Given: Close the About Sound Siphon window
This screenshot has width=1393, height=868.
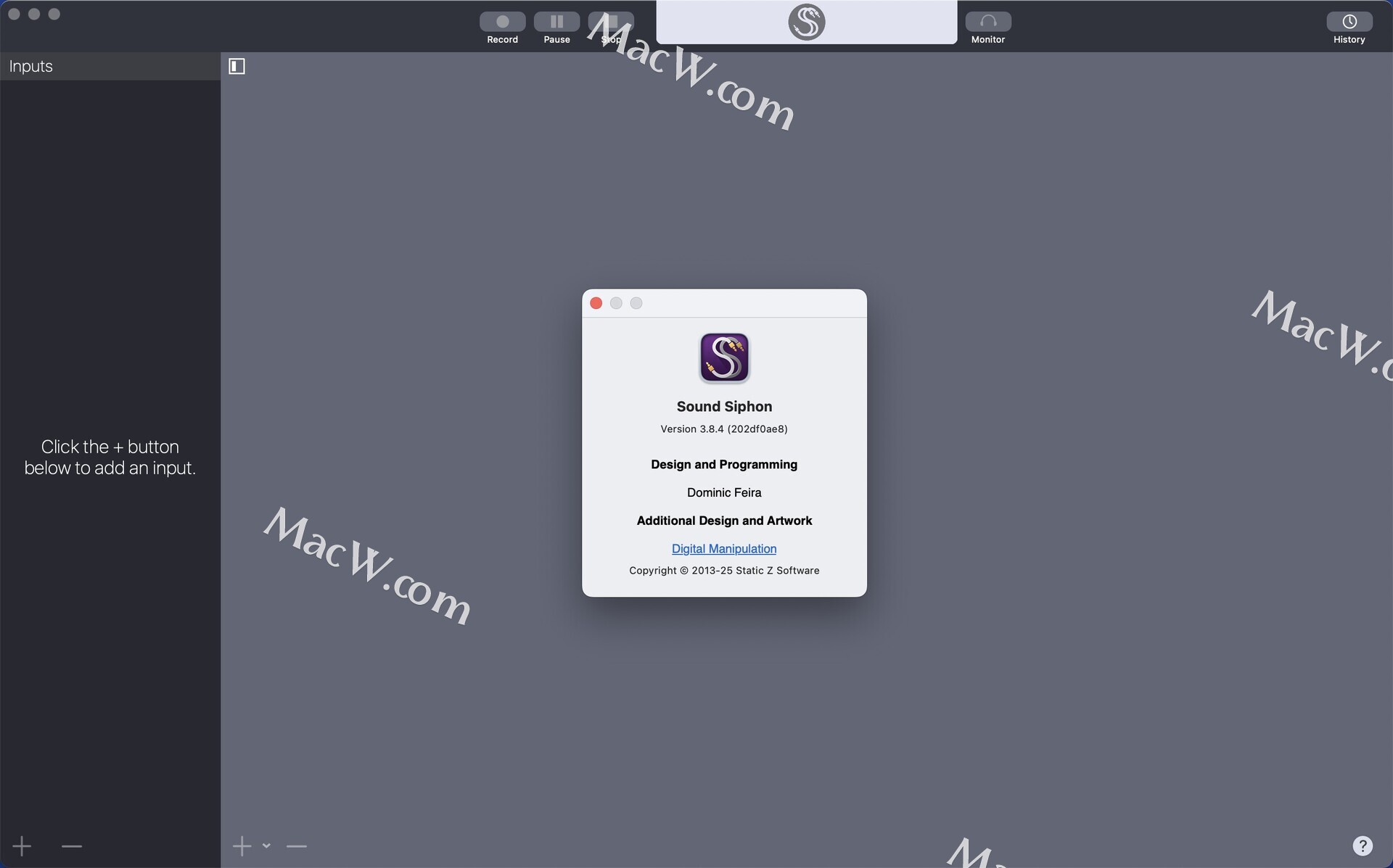Looking at the screenshot, I should tap(596, 303).
